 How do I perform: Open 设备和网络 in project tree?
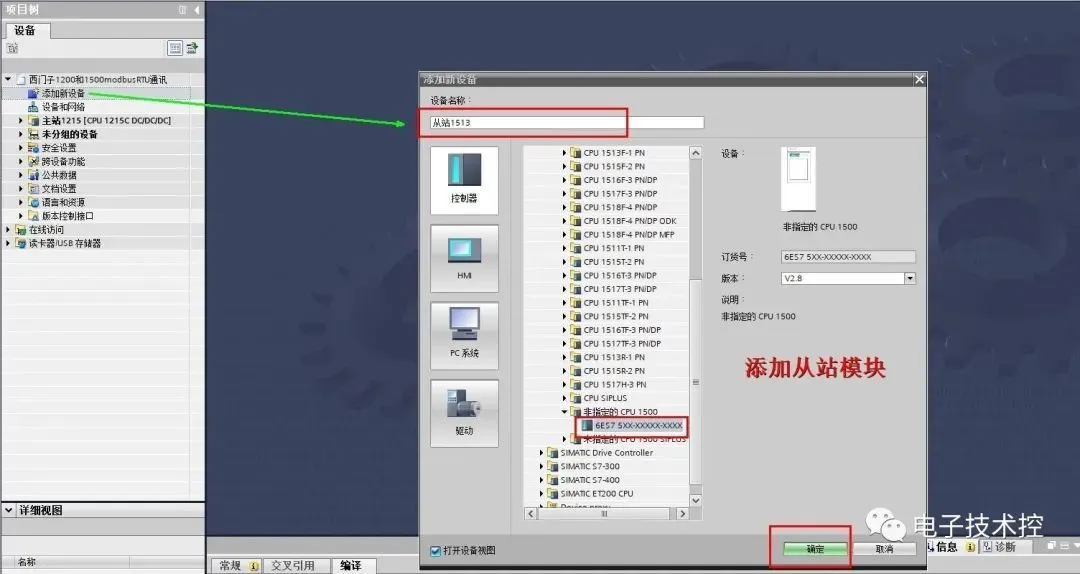tap(63, 107)
